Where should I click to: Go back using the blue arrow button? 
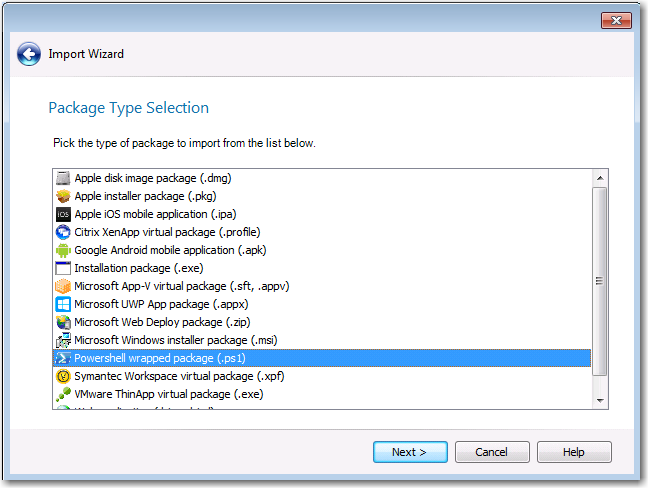pos(29,54)
